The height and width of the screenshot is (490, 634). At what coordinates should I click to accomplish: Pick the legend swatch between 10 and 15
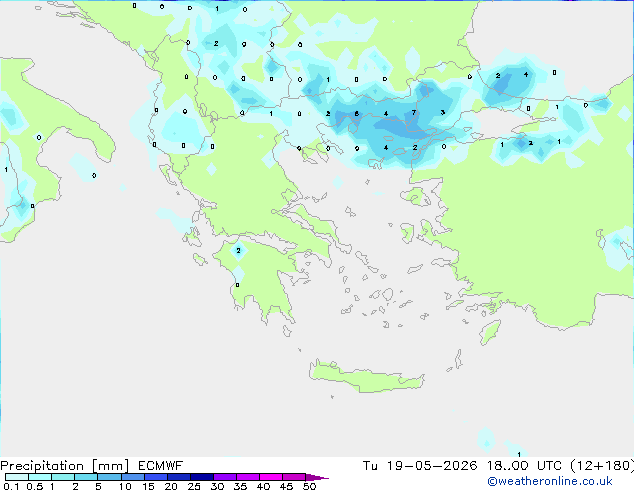pos(133,477)
